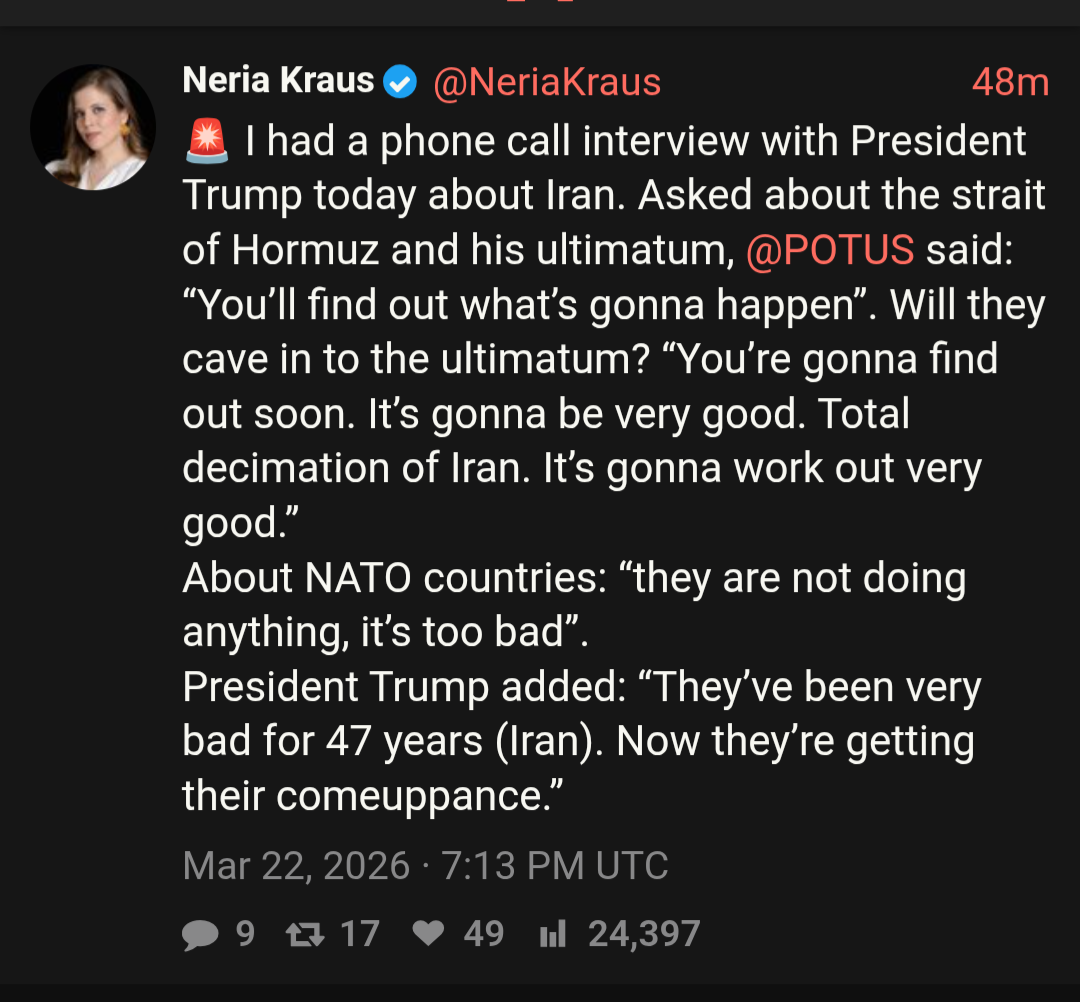
Task: Open Neria Kraus's profile picture
Action: [x=93, y=127]
